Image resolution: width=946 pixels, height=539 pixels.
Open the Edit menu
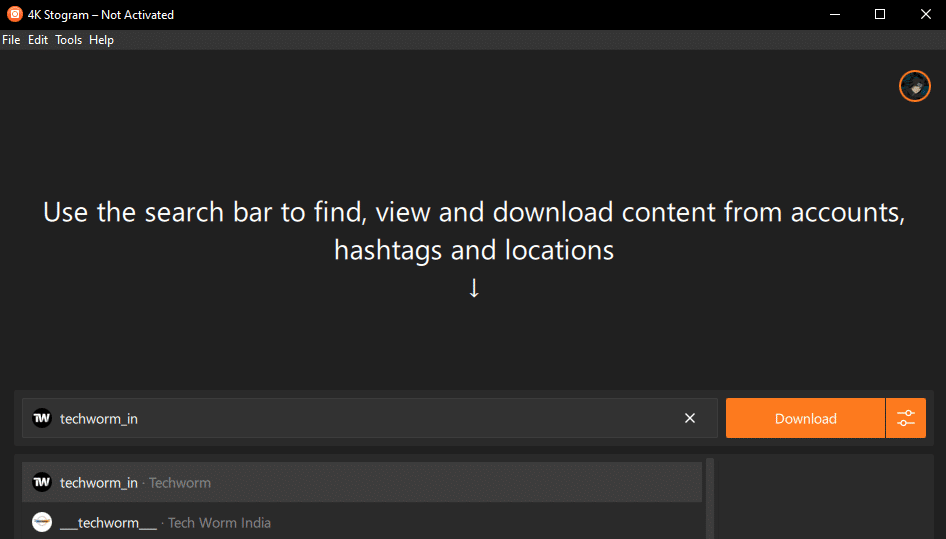pos(37,40)
